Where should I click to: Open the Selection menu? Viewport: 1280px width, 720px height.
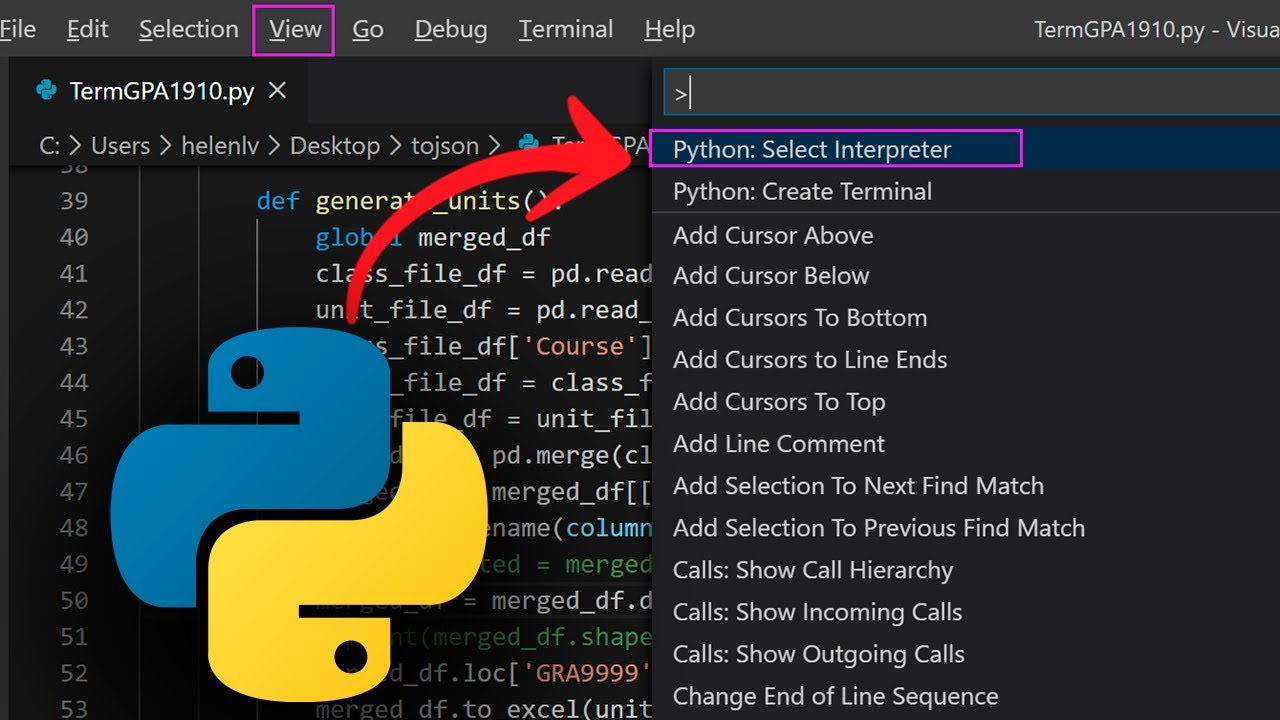188,30
